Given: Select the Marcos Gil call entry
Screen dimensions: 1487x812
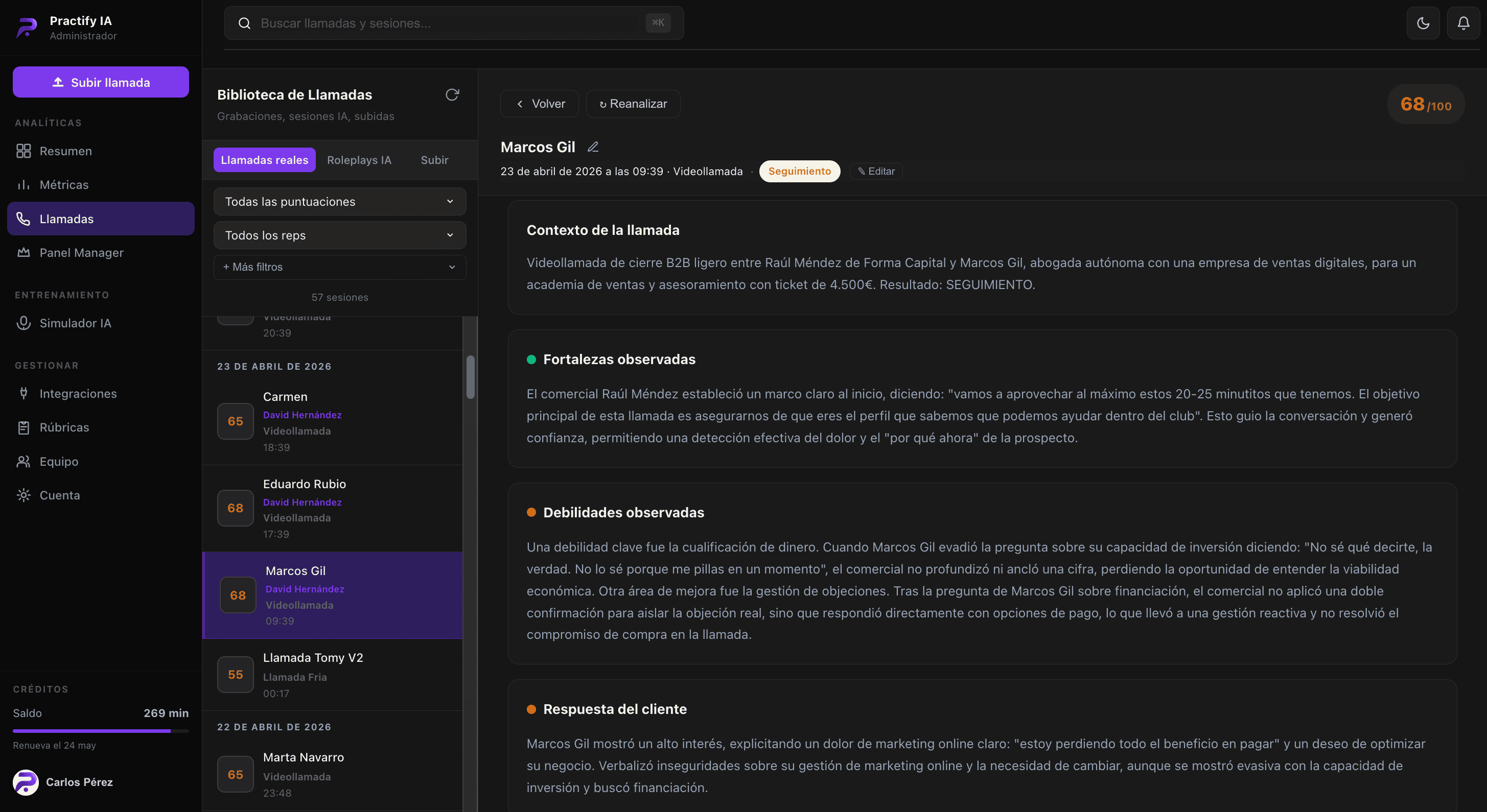Looking at the screenshot, I should (333, 595).
